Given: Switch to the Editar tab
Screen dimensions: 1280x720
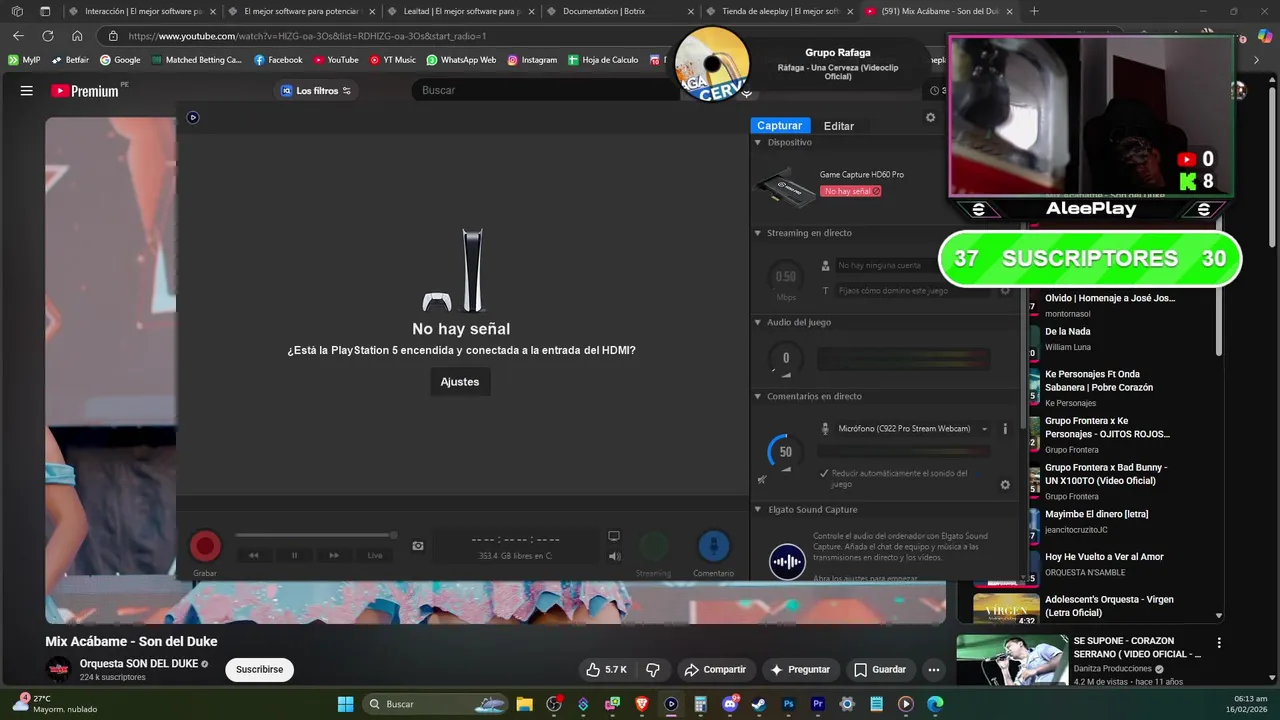Looking at the screenshot, I should click(838, 126).
